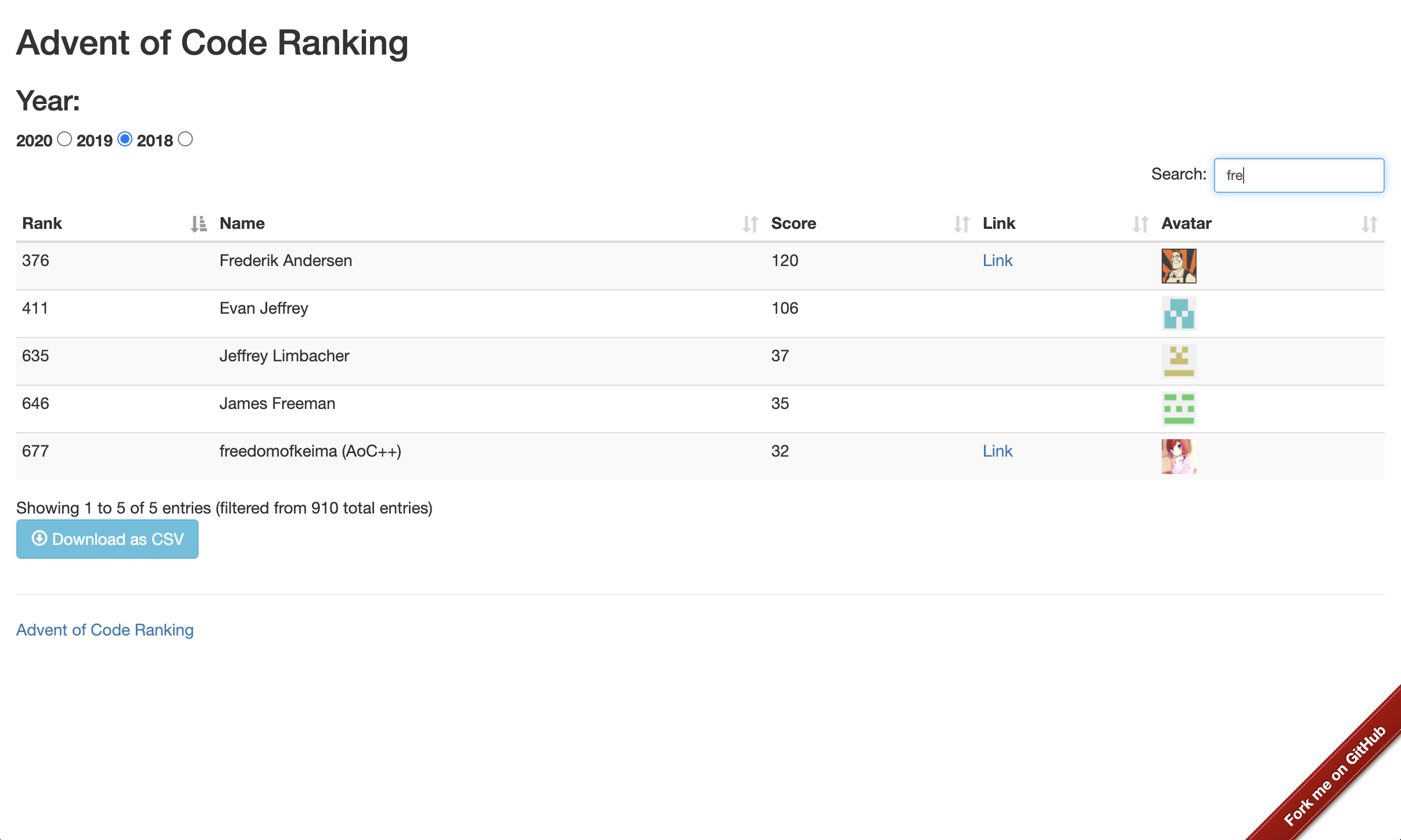
Task: Select the 2020 year radio button
Action: [64, 139]
